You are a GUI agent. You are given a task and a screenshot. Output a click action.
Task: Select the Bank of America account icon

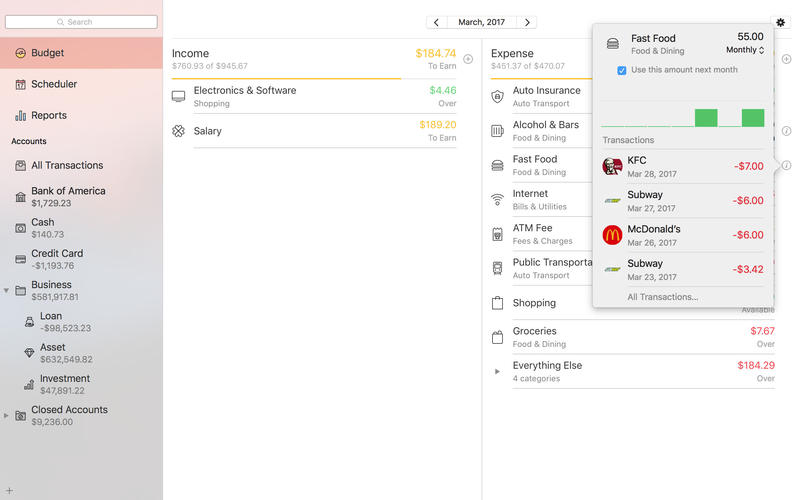tap(20, 197)
